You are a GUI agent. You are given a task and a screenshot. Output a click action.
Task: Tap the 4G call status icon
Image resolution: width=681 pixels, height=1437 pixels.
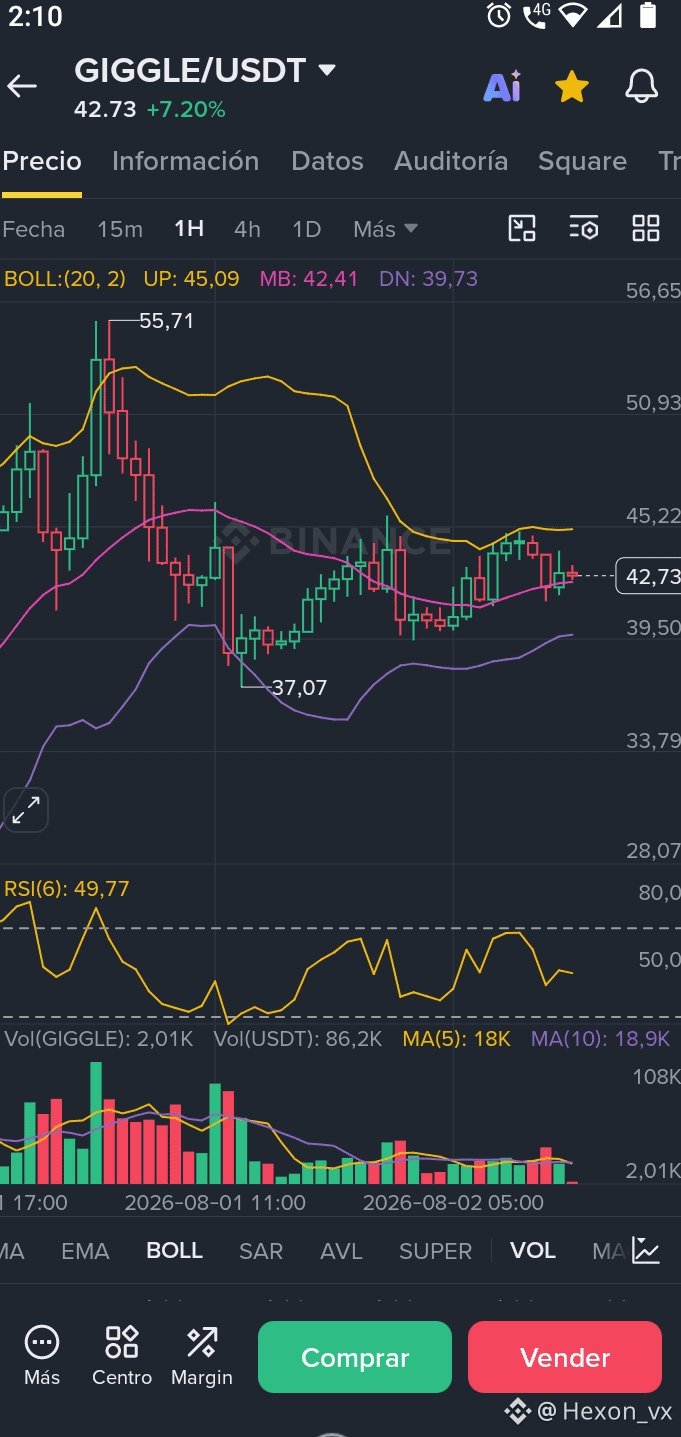[x=536, y=15]
